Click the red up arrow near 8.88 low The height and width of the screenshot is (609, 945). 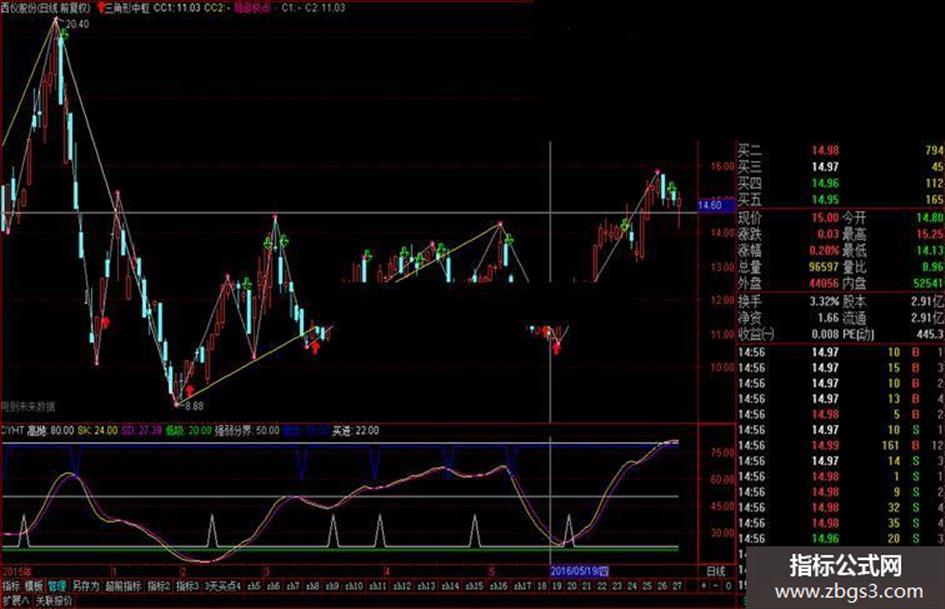pyautogui.click(x=190, y=391)
